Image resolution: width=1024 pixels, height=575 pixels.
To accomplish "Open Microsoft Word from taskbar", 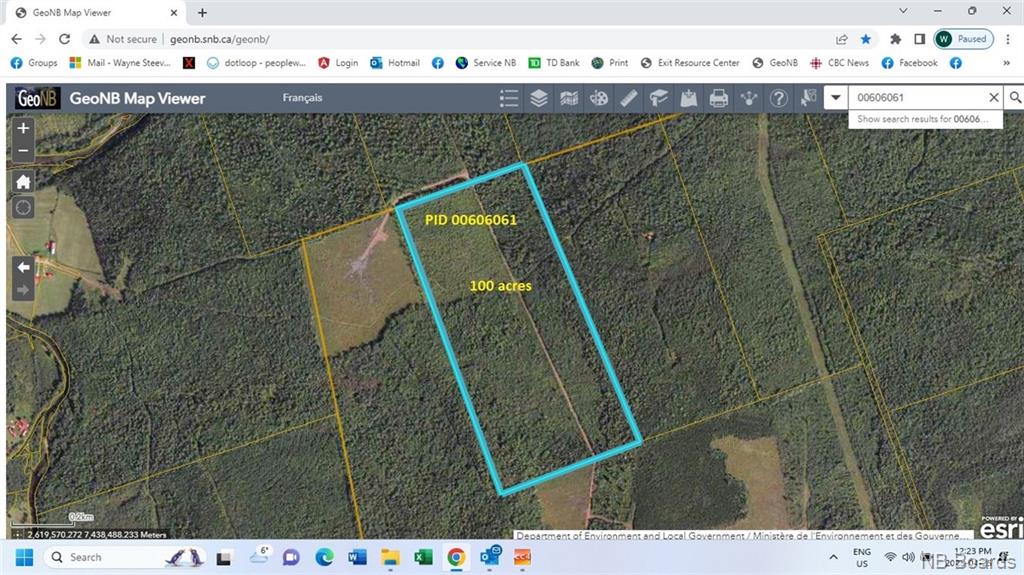I will click(x=357, y=557).
